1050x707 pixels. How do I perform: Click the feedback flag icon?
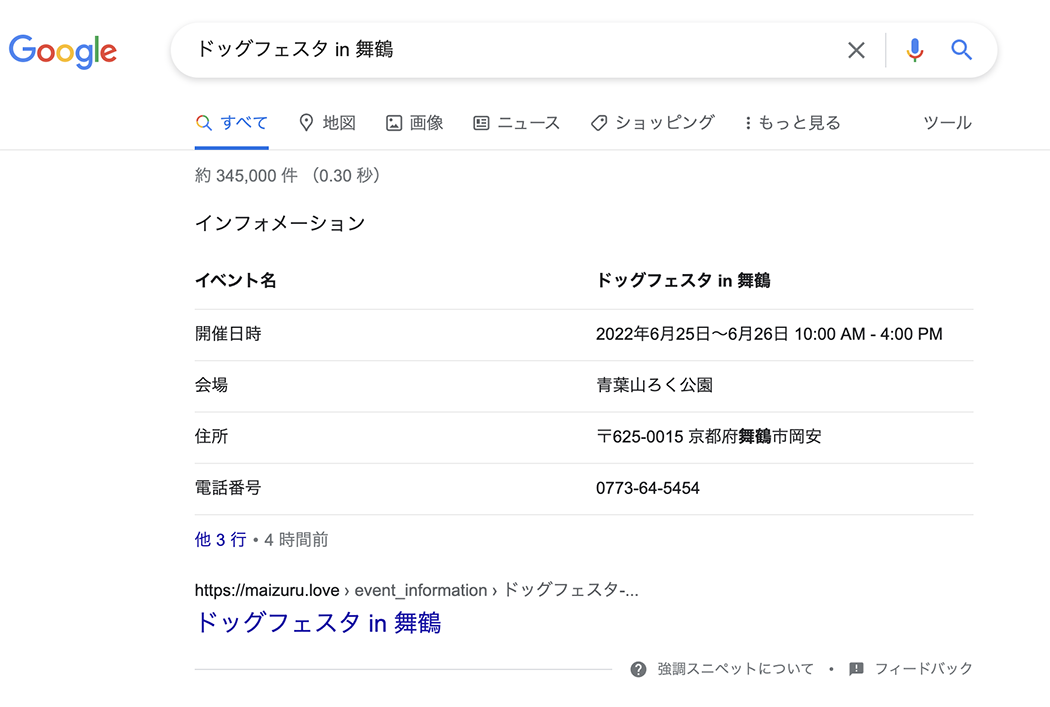point(856,669)
